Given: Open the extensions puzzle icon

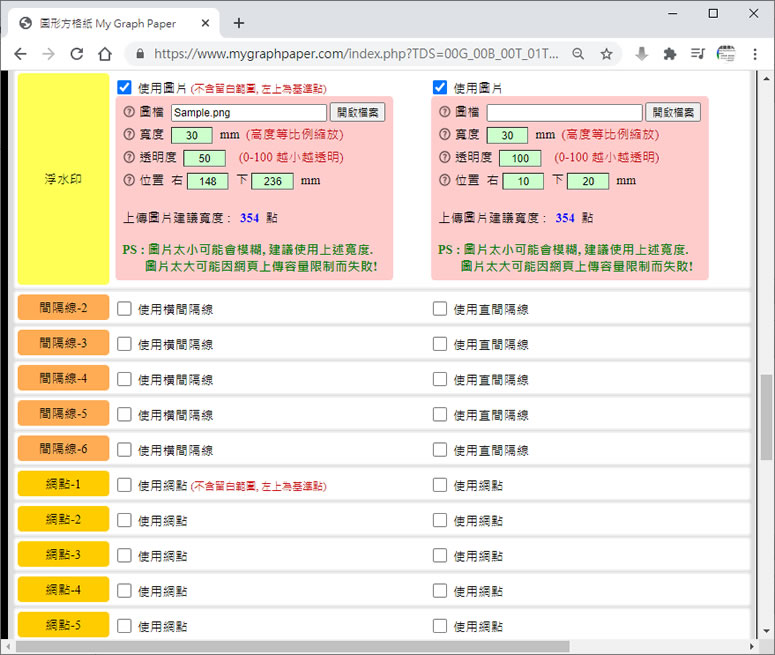Looking at the screenshot, I should 670,53.
